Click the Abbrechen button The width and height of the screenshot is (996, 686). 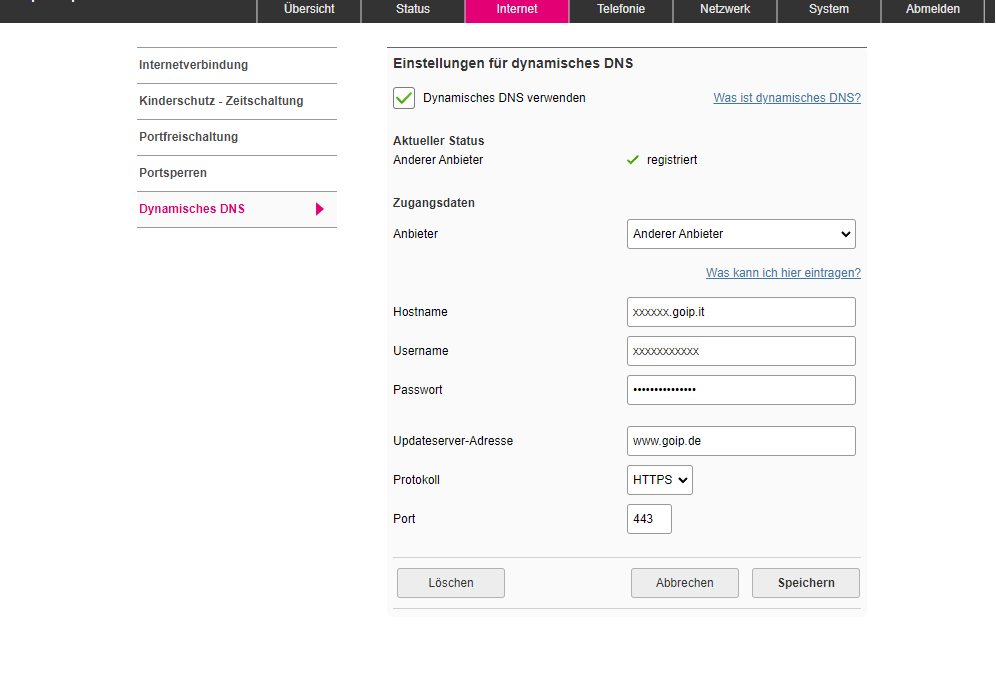pyautogui.click(x=685, y=583)
